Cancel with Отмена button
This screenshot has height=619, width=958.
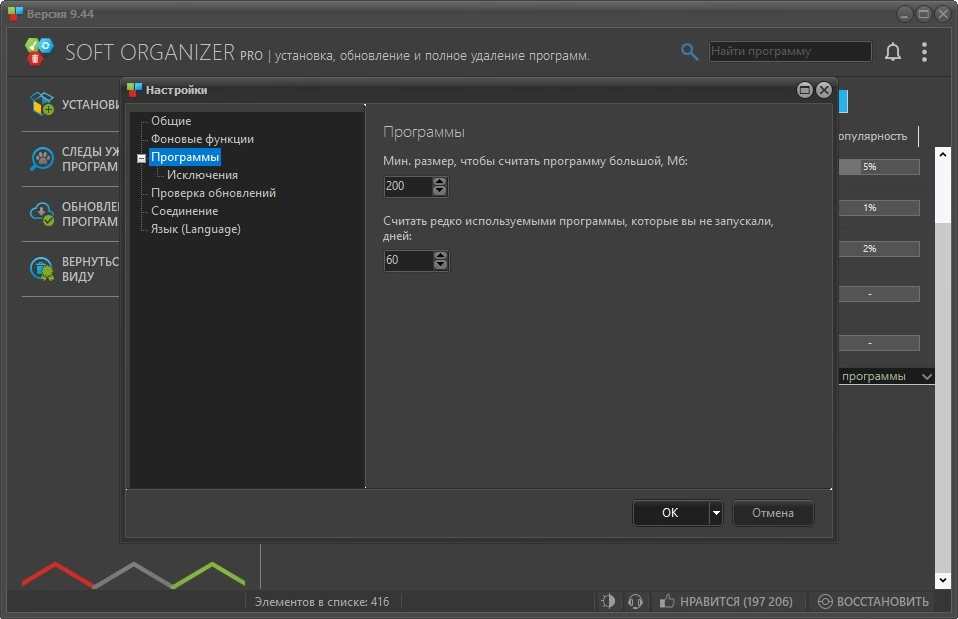[x=773, y=513]
